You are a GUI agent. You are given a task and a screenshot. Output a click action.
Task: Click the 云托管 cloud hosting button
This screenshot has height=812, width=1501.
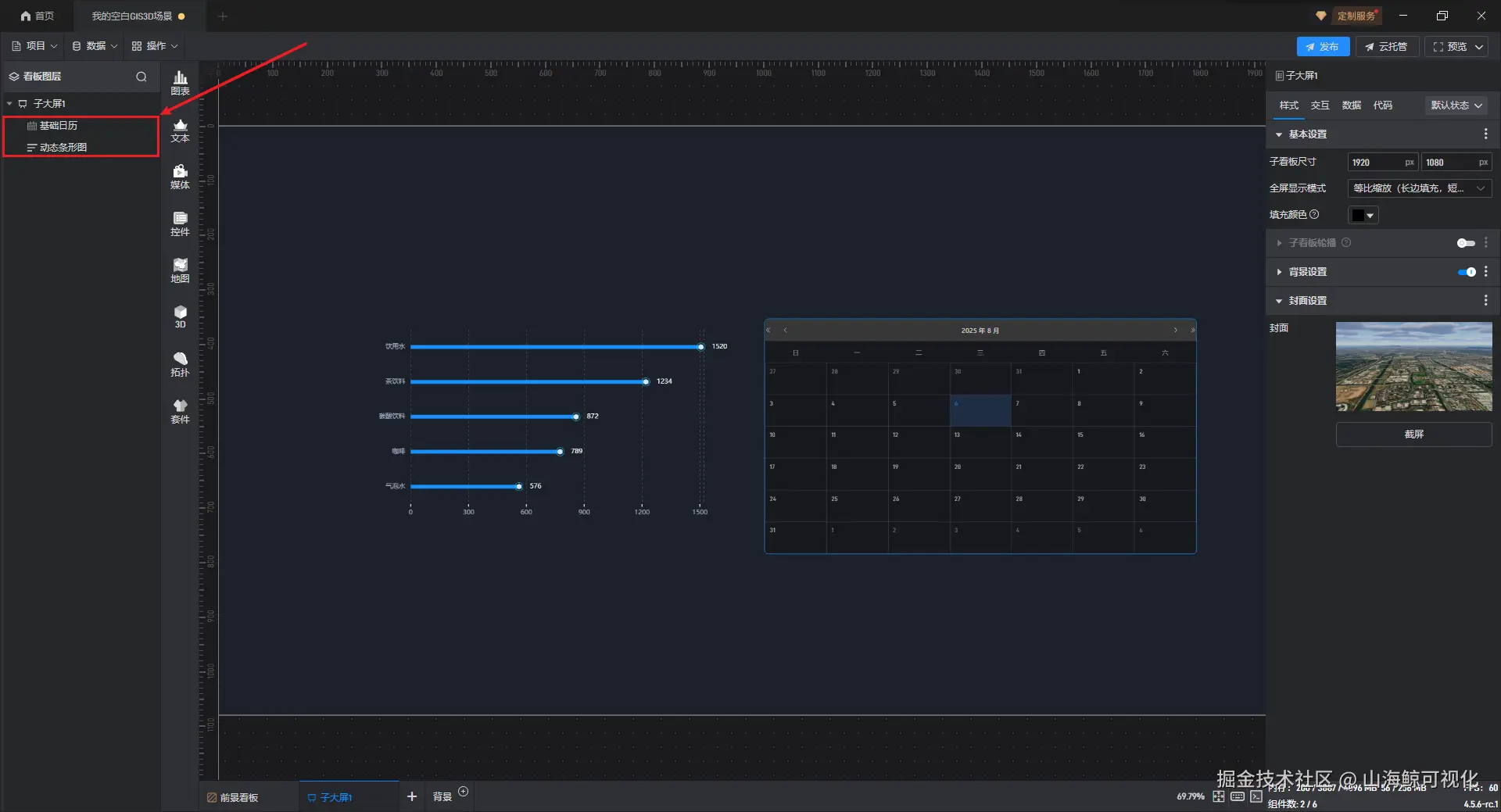tap(1387, 47)
